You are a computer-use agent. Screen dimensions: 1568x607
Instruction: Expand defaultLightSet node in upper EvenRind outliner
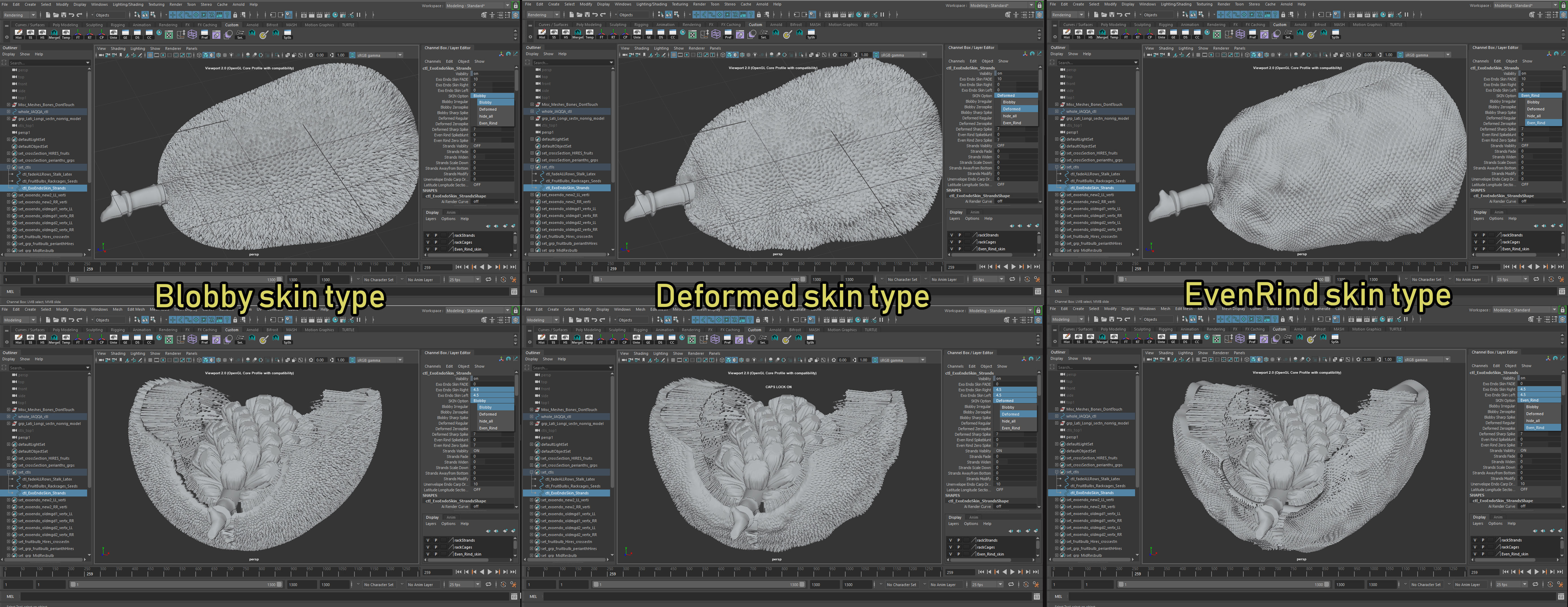1057,139
